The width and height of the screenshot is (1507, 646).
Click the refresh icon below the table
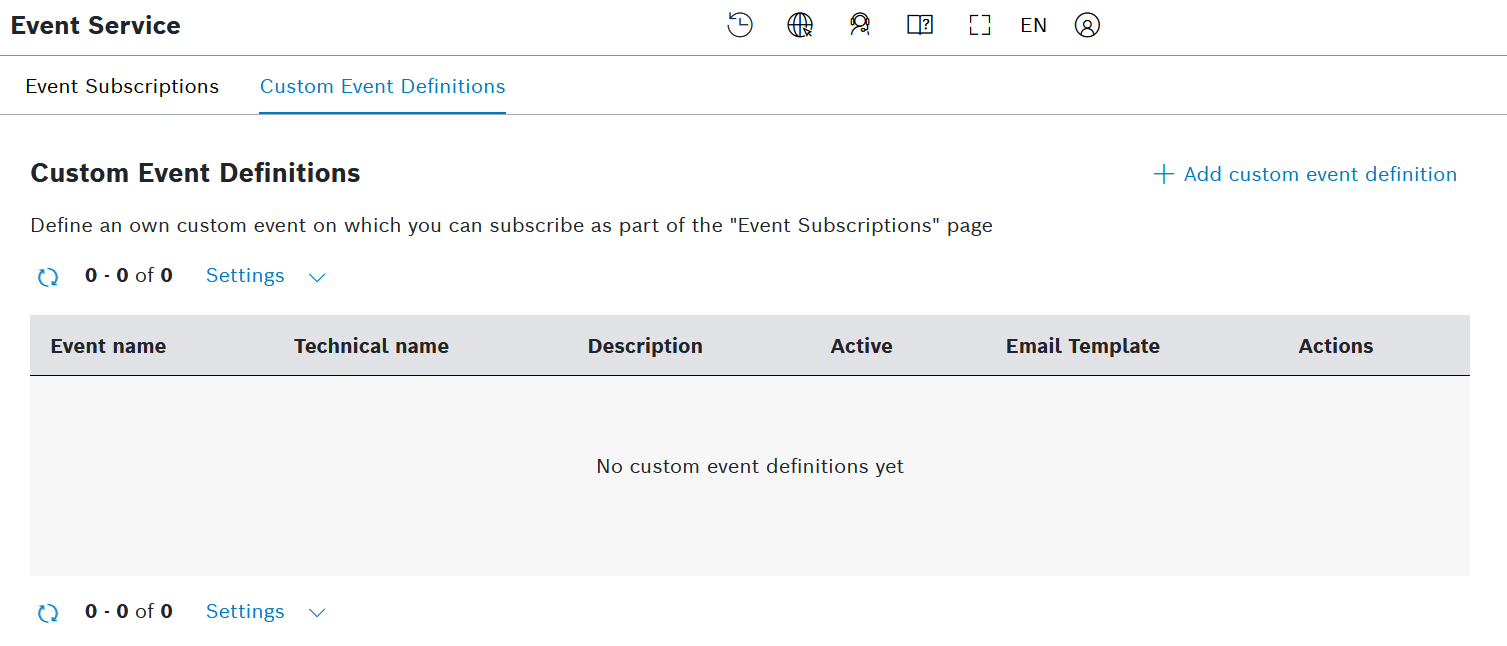coord(48,613)
